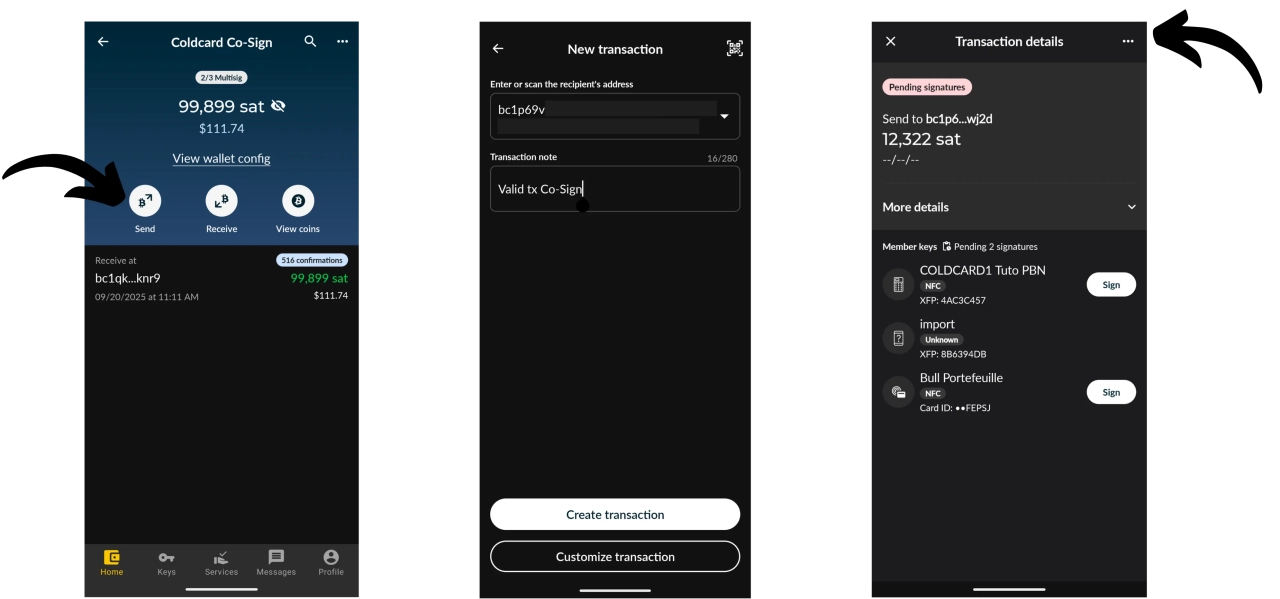Switch to the Messages tab
The width and height of the screenshot is (1280, 599).
[x=276, y=563]
